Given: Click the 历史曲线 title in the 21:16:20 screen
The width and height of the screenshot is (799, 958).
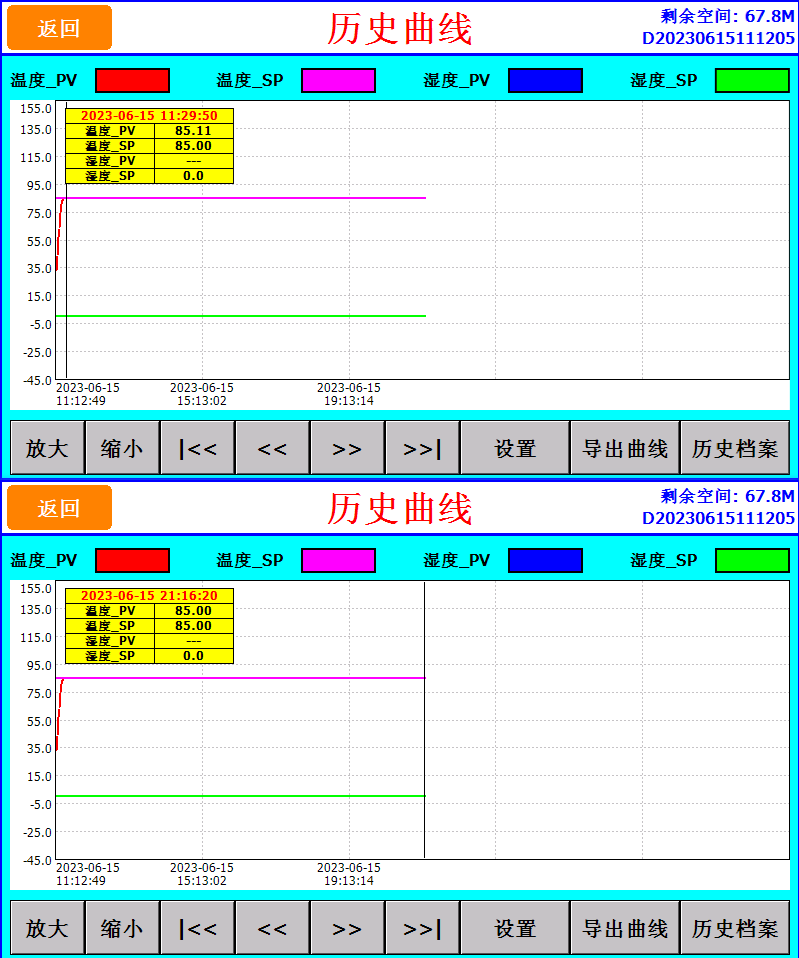Looking at the screenshot, I should point(400,508).
